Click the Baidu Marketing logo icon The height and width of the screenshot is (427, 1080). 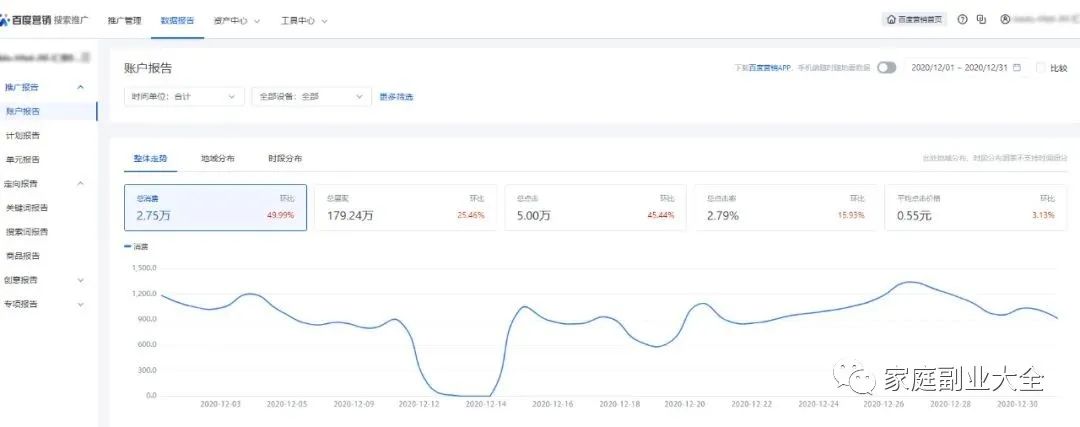tap(7, 20)
